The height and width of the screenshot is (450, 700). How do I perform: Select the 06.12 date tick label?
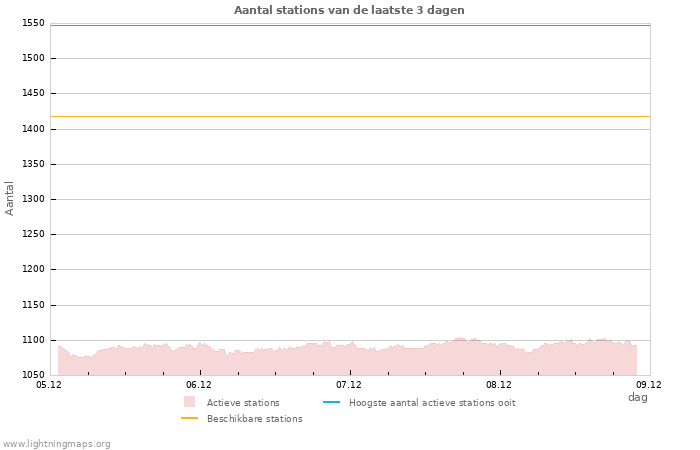pyautogui.click(x=199, y=384)
